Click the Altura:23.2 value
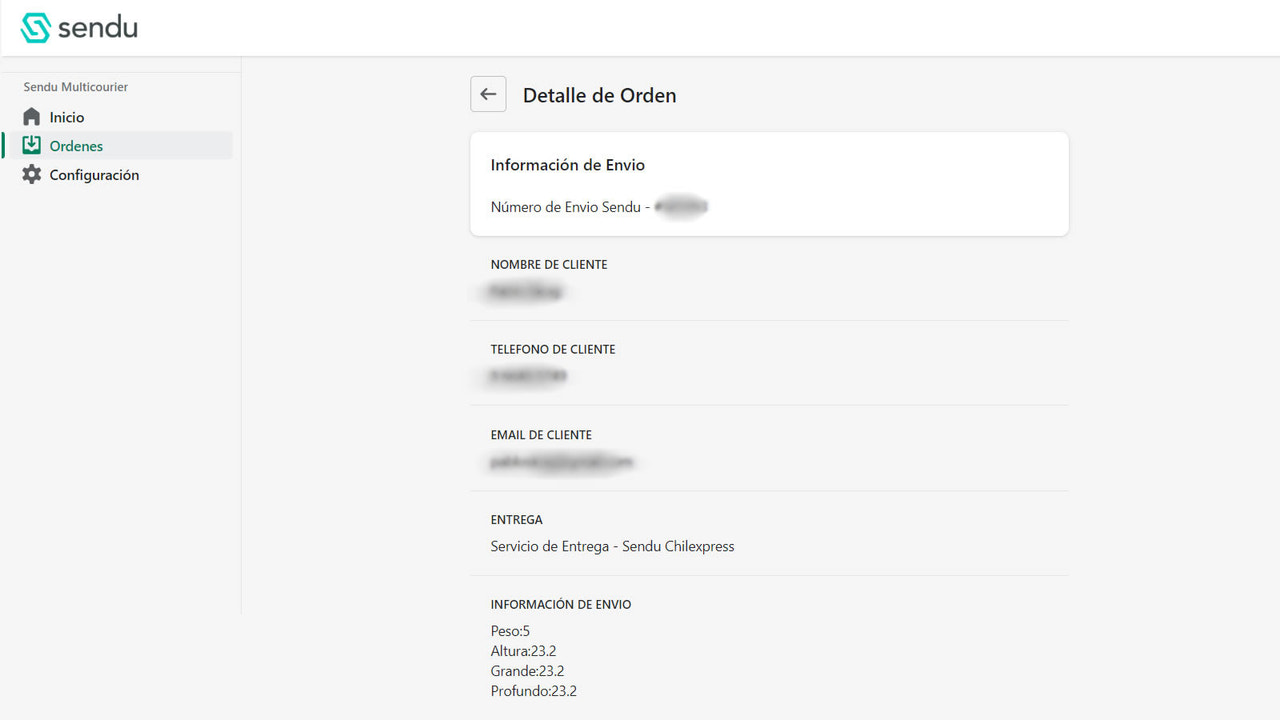Image resolution: width=1280 pixels, height=720 pixels. (524, 651)
